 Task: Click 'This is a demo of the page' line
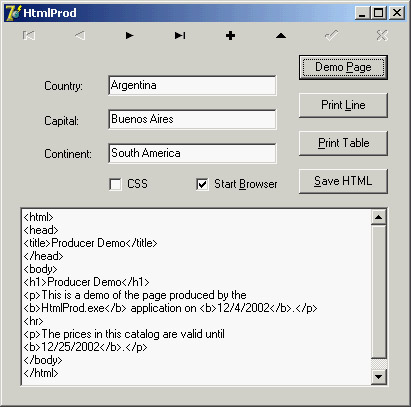click(x=135, y=295)
